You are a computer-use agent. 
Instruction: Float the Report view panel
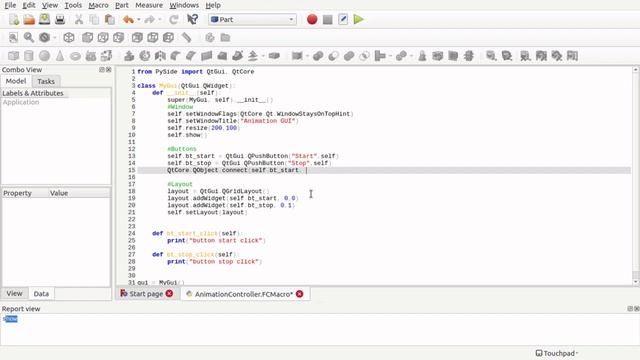pos(630,309)
